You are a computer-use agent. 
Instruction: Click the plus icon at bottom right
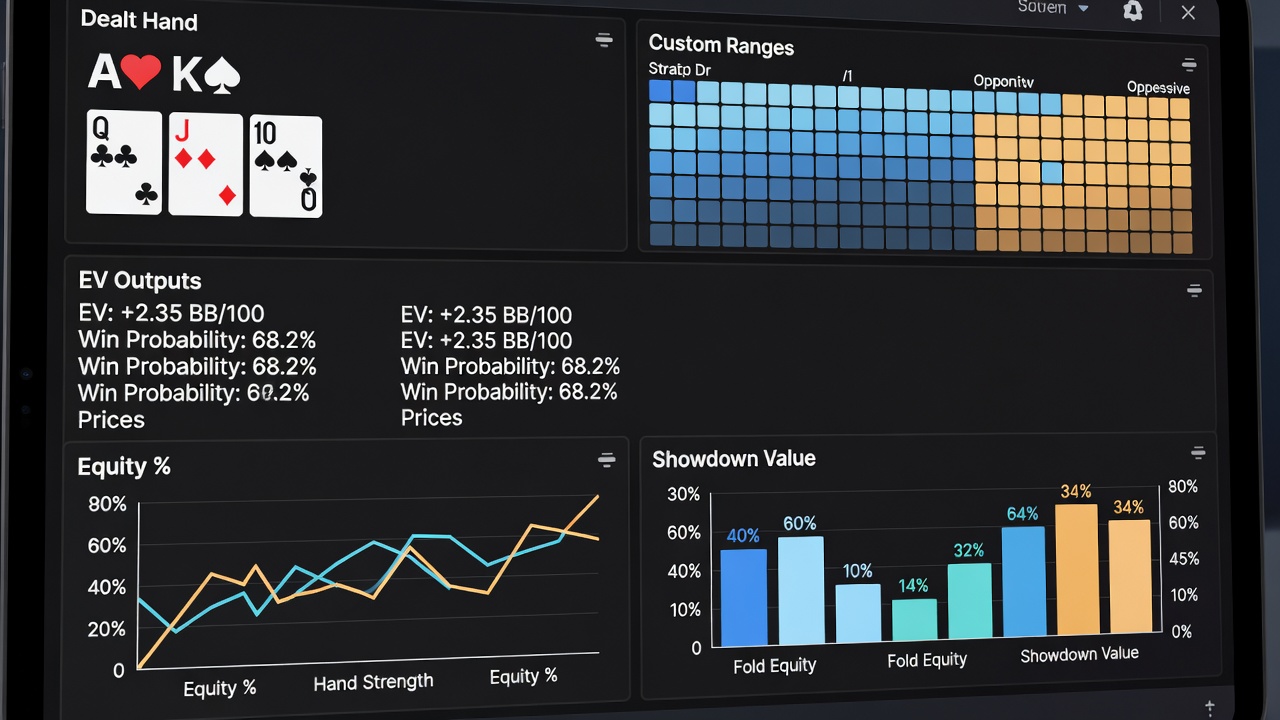[1211, 706]
